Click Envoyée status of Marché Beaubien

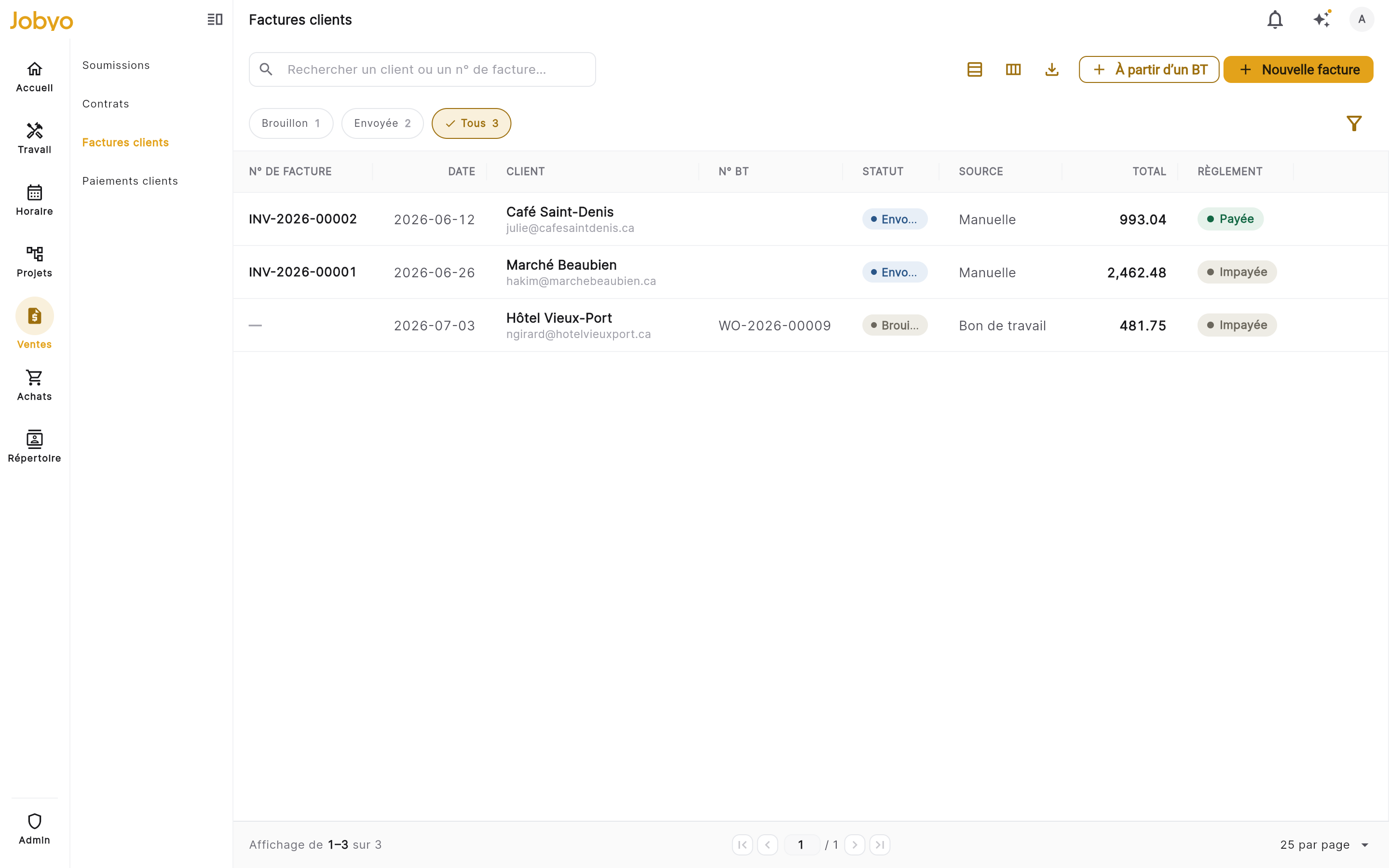point(894,272)
